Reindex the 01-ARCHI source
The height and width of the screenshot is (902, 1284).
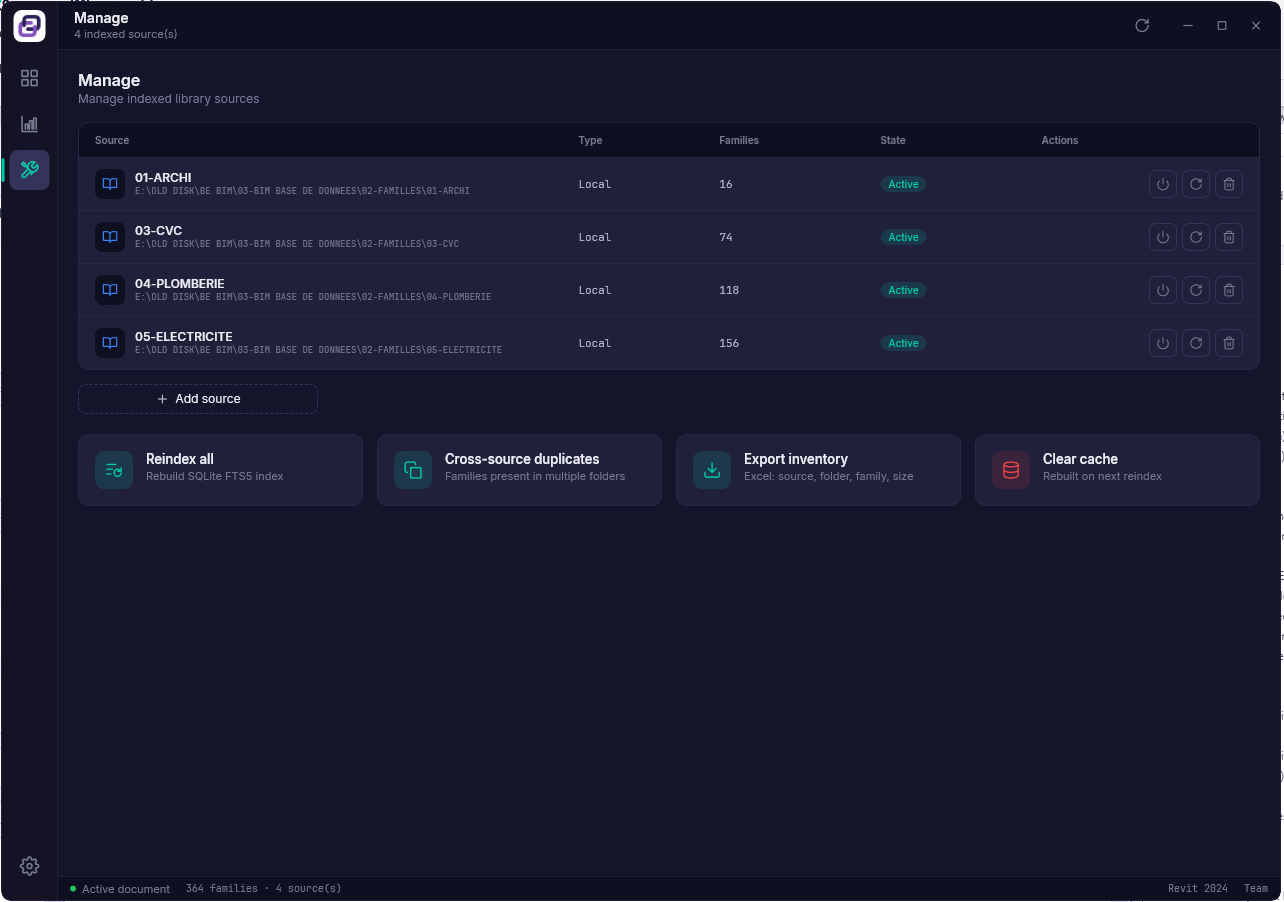click(x=1196, y=184)
